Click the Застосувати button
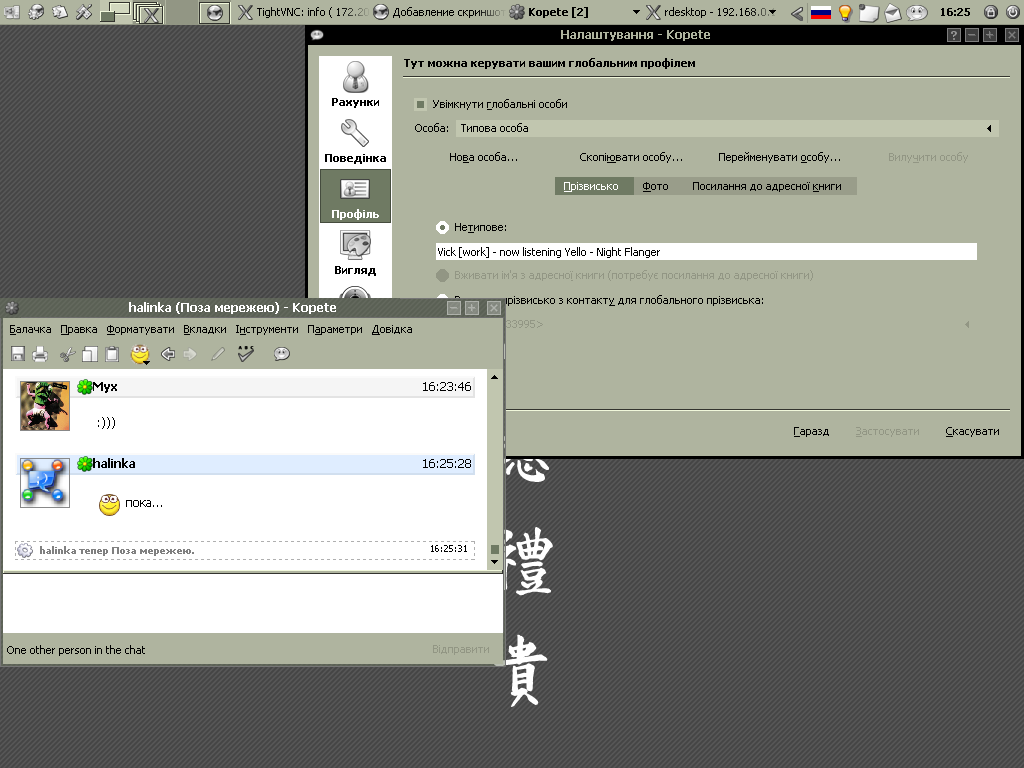 888,431
